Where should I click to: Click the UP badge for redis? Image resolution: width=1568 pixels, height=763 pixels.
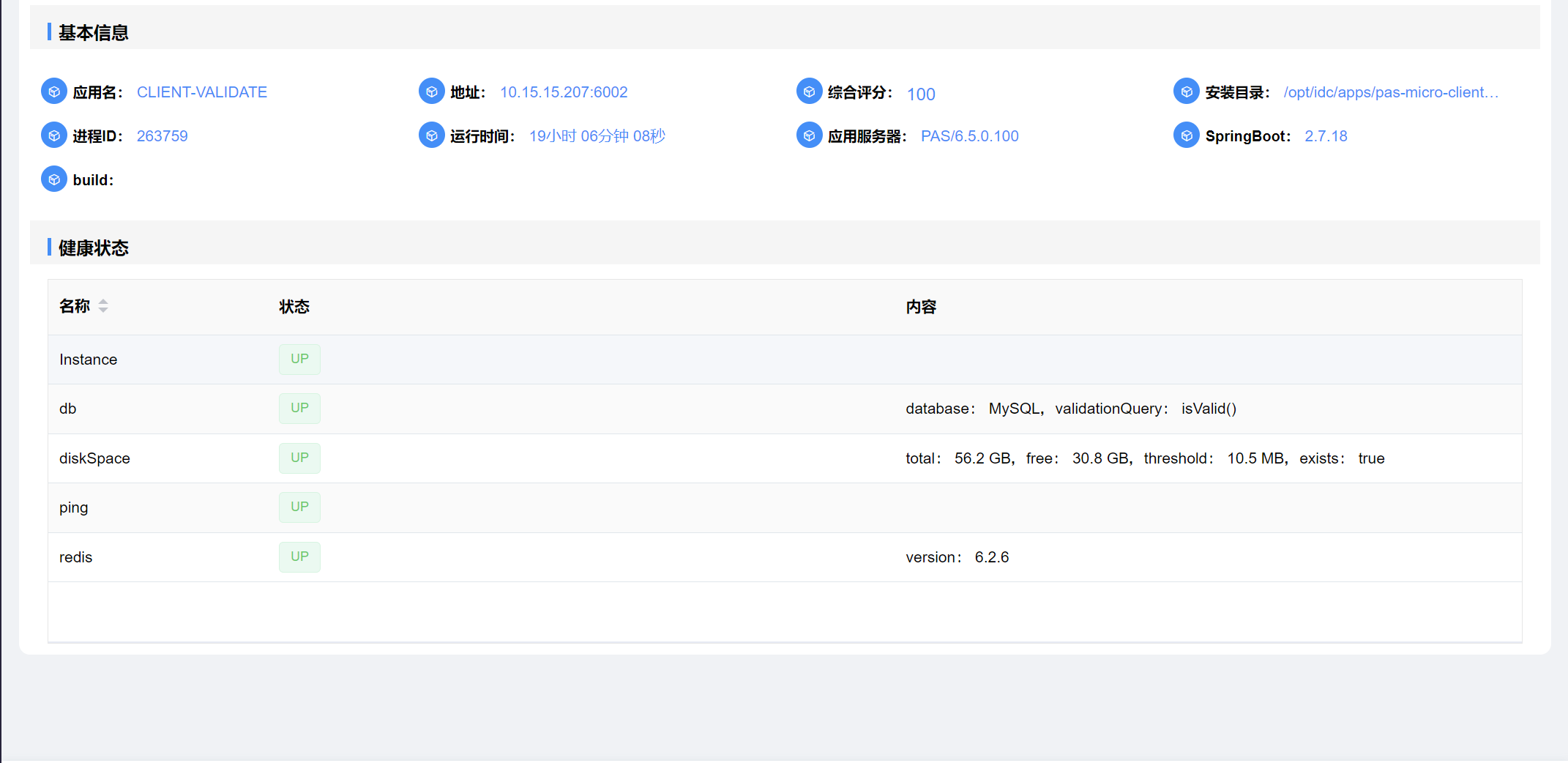pyautogui.click(x=299, y=557)
